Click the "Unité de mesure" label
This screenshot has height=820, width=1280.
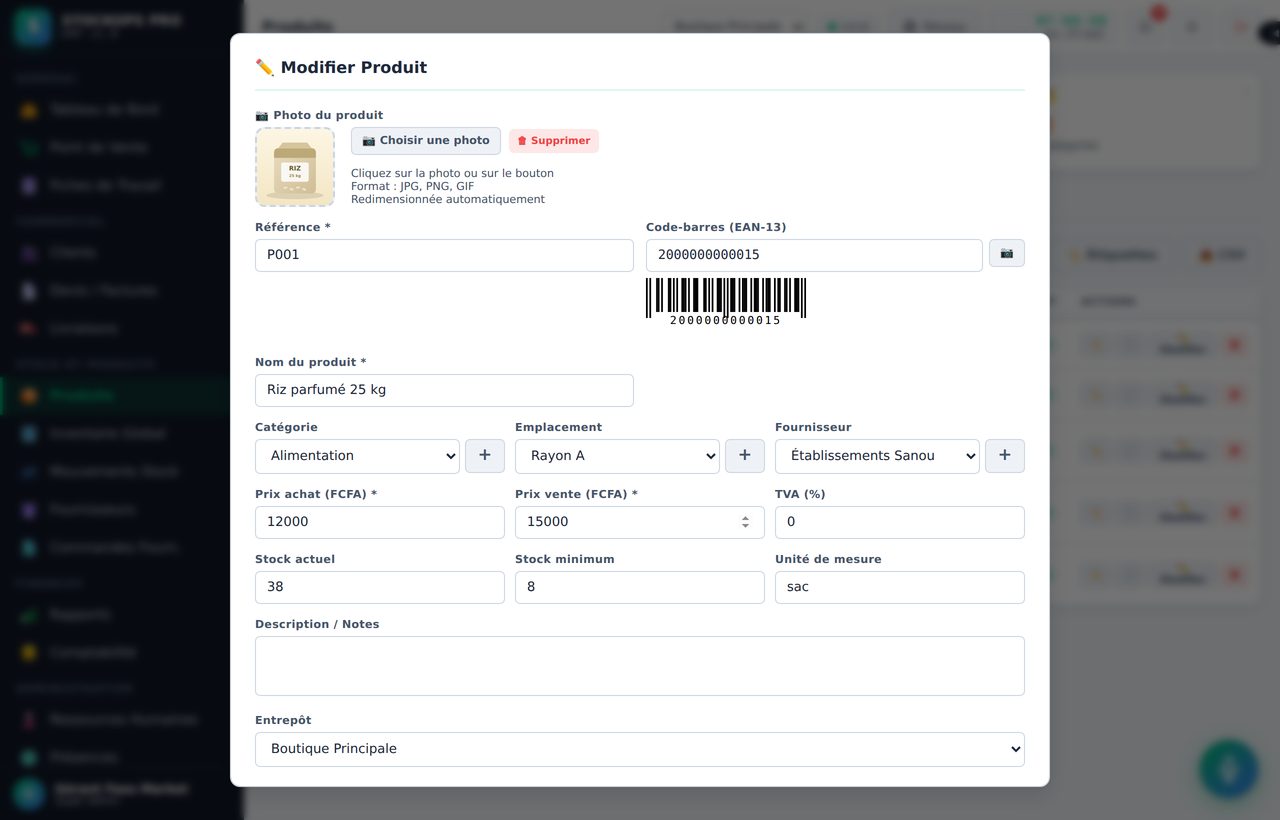click(828, 559)
